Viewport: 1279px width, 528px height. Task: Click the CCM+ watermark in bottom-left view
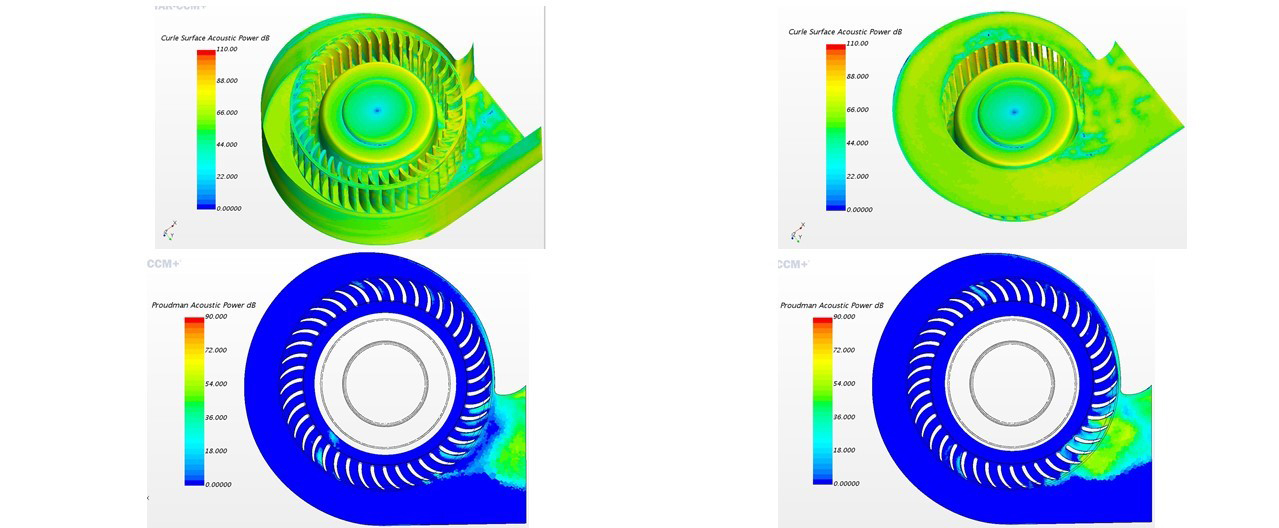click(x=163, y=264)
